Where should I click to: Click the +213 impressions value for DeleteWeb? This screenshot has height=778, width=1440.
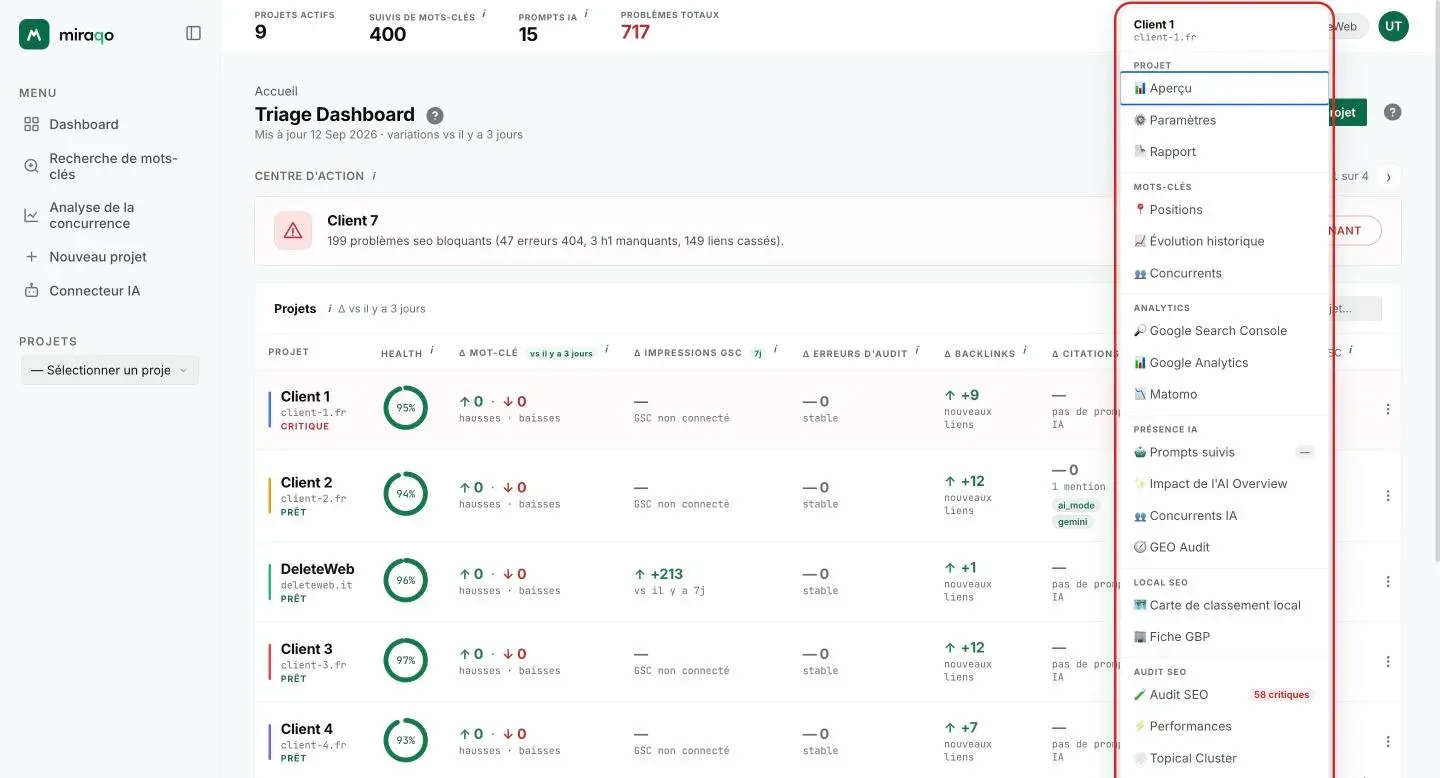(x=659, y=574)
